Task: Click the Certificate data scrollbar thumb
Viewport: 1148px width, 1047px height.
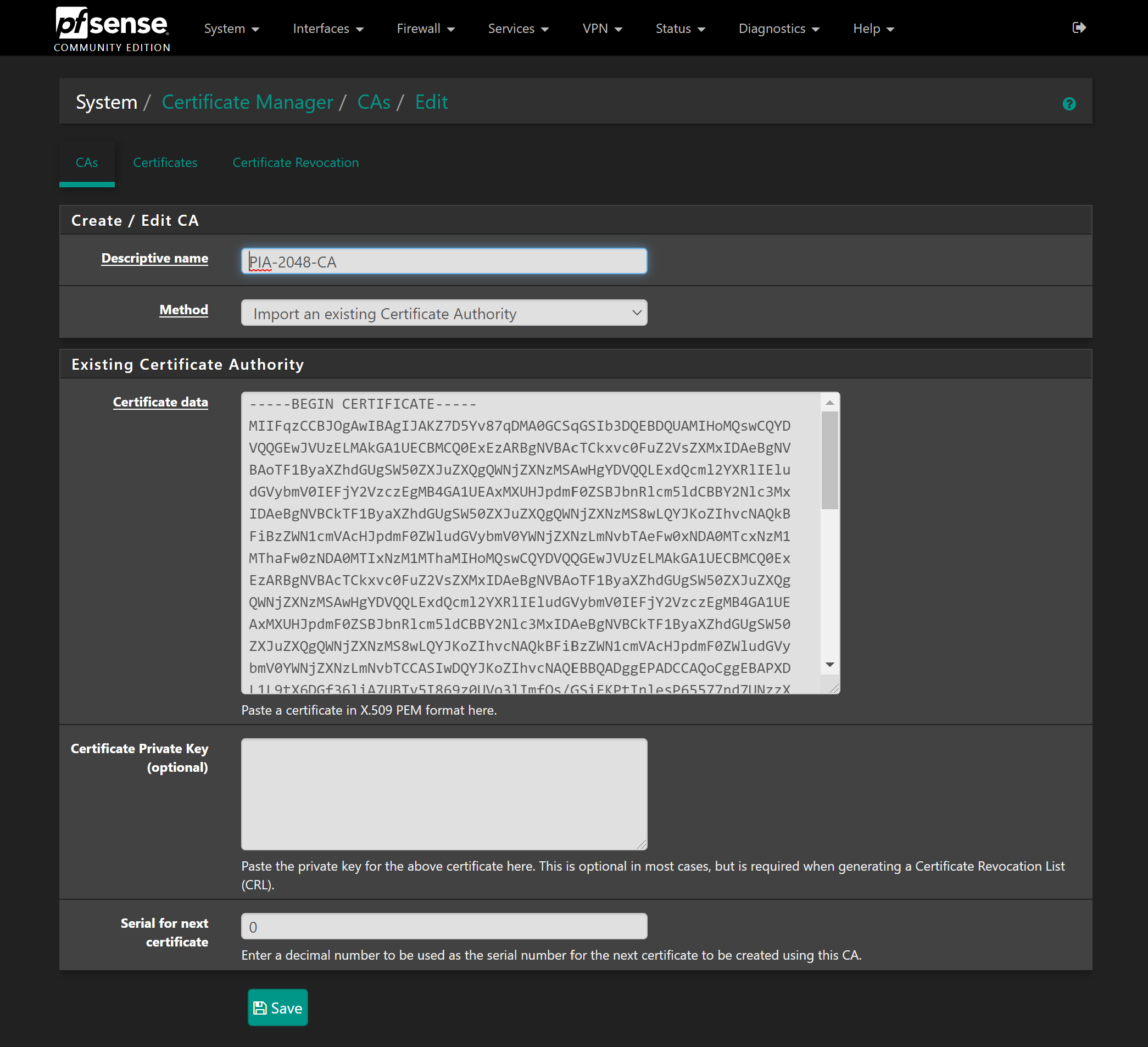Action: (829, 460)
